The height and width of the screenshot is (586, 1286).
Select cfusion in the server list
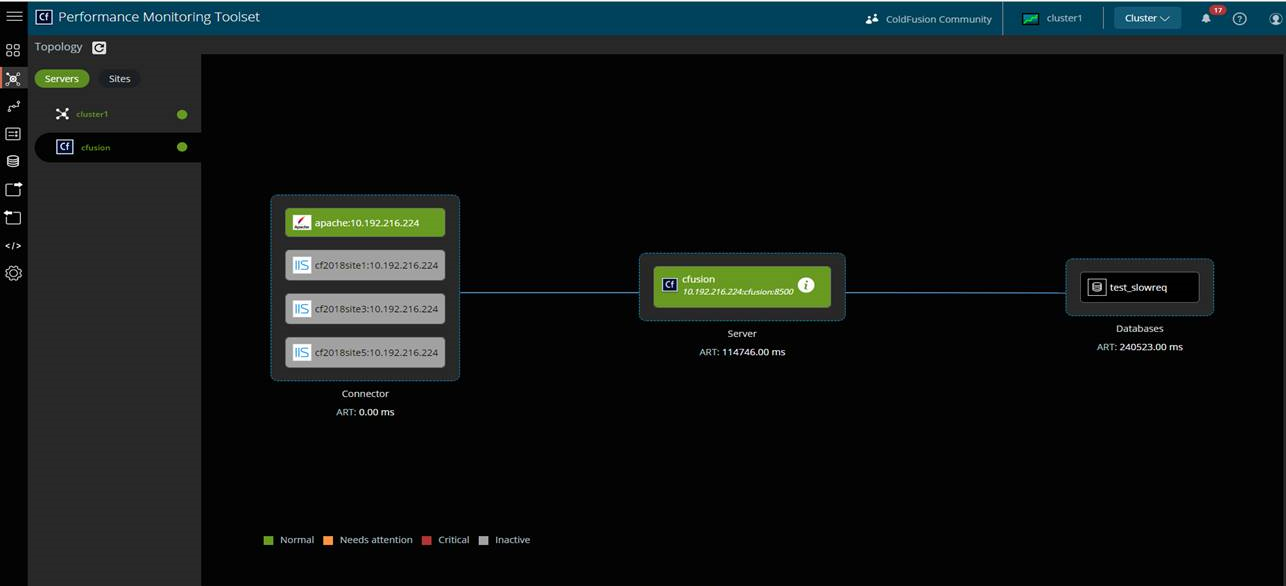118,147
